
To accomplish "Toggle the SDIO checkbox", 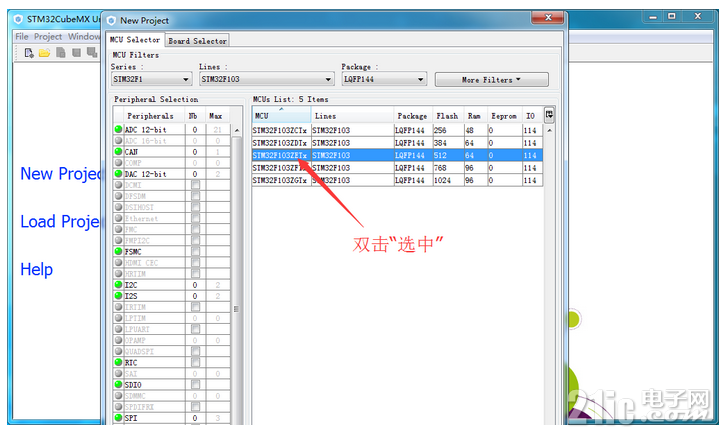I will point(195,384).
